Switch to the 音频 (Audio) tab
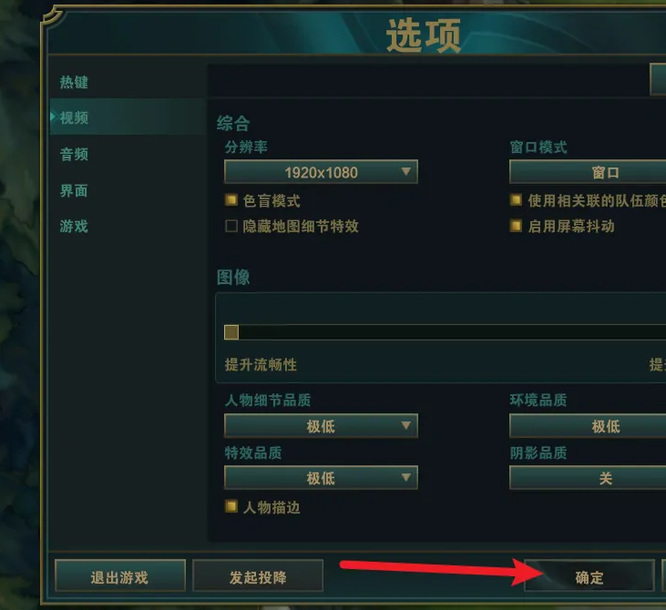 point(74,154)
